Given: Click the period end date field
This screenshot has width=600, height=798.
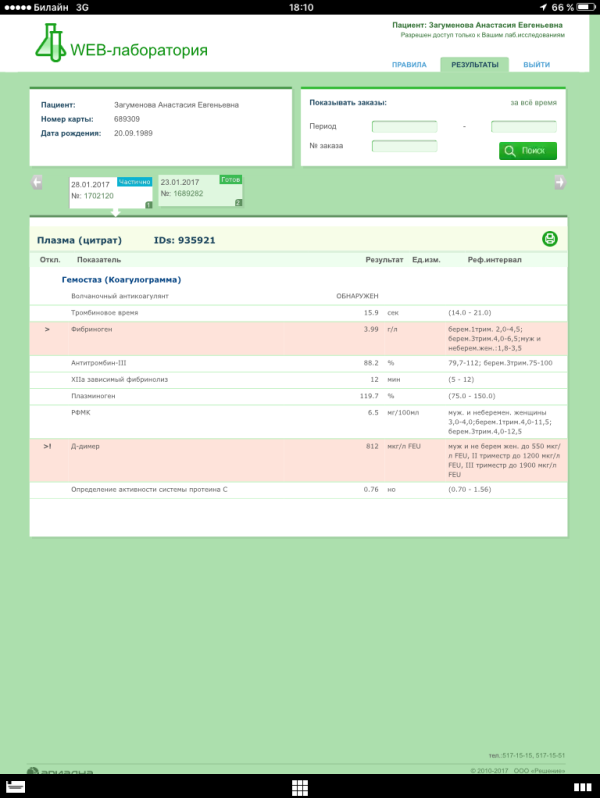Looking at the screenshot, I should [523, 127].
